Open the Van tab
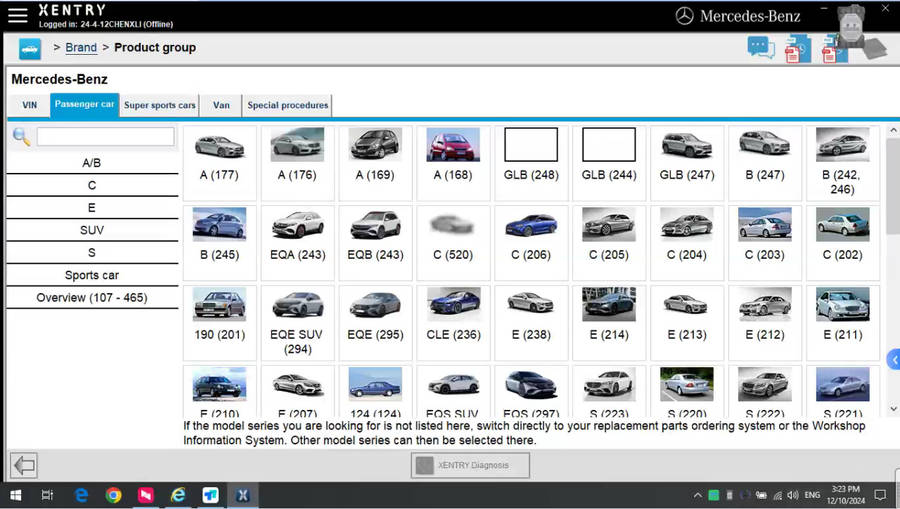The width and height of the screenshot is (900, 509). (222, 106)
